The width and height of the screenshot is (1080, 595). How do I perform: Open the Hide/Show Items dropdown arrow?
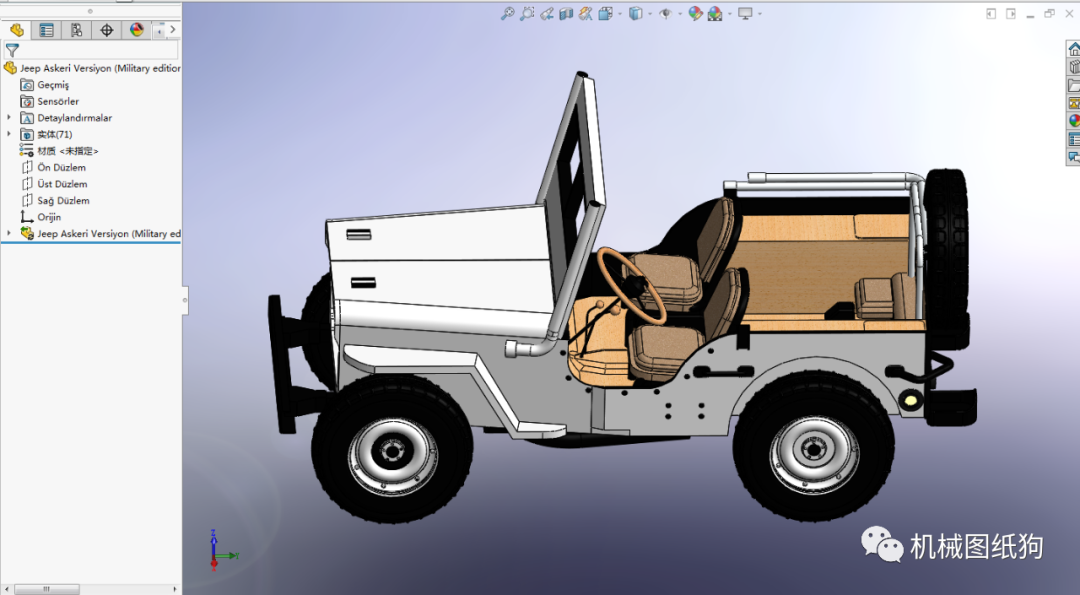[x=680, y=14]
